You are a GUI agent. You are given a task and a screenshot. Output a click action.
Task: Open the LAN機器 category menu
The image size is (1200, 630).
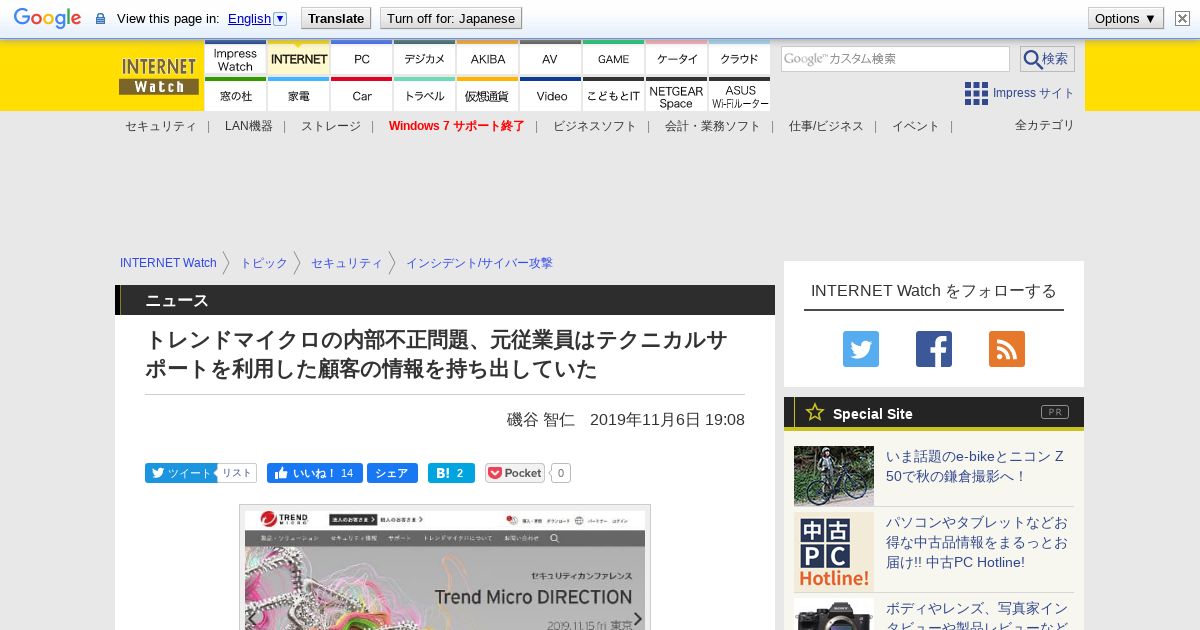pyautogui.click(x=248, y=126)
